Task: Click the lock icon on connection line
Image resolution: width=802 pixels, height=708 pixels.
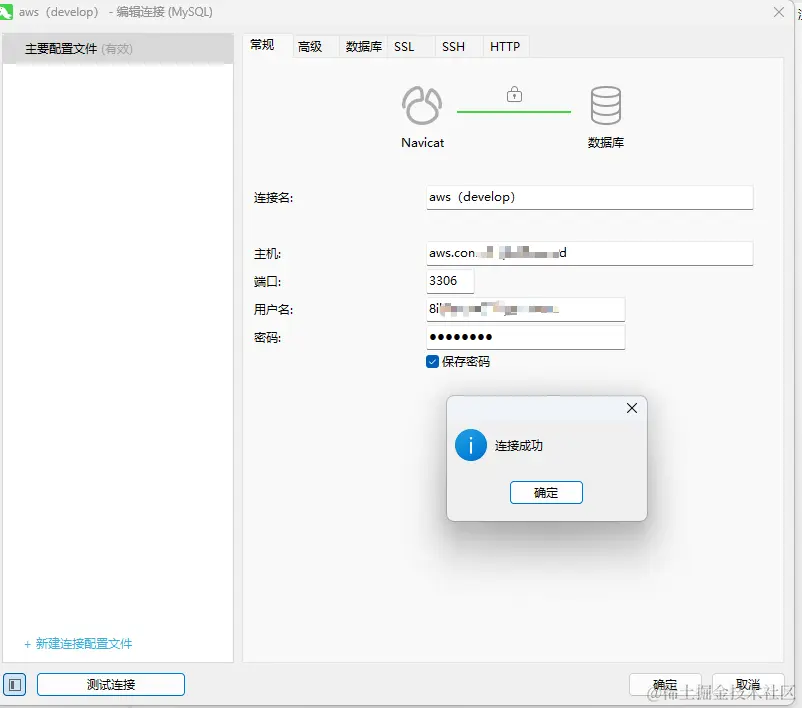Action: tap(514, 94)
